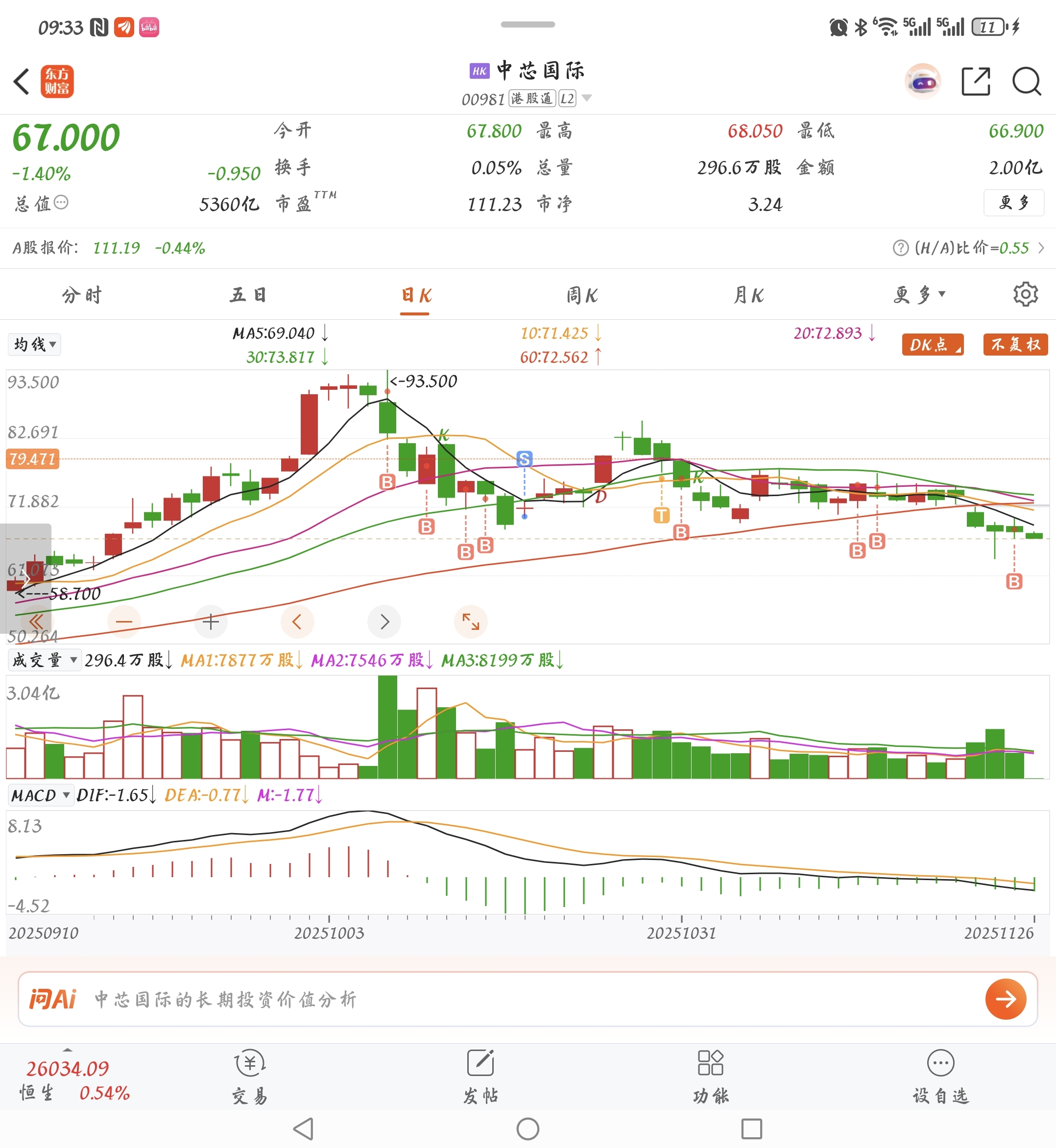Tap the search magnifier icon
The width and height of the screenshot is (1056, 1148).
tap(1026, 81)
